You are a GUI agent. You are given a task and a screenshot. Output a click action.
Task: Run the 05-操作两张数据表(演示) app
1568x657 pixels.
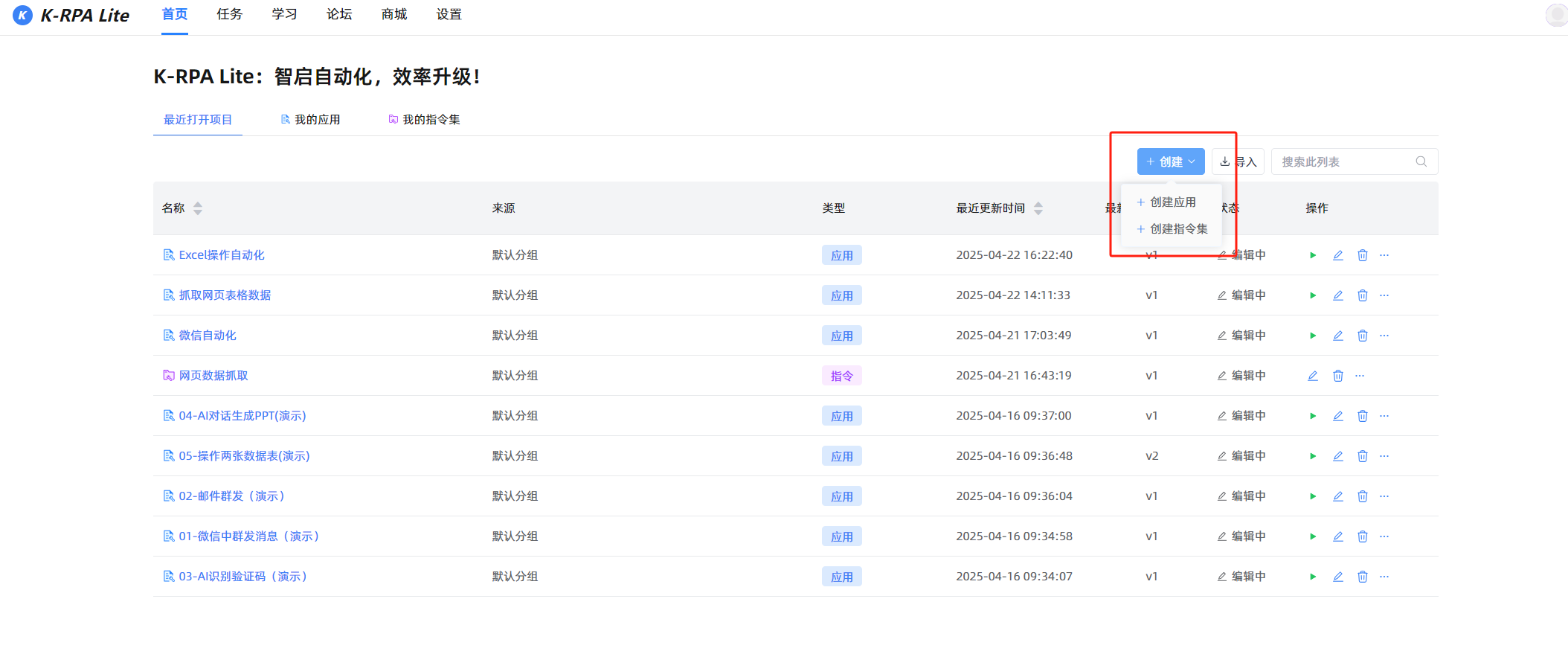[1313, 456]
